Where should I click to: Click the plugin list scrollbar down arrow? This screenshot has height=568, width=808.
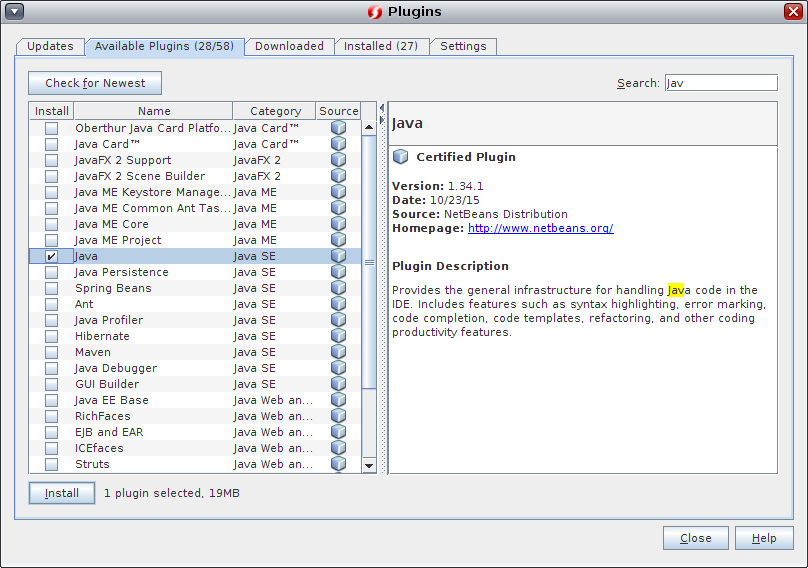tap(368, 465)
